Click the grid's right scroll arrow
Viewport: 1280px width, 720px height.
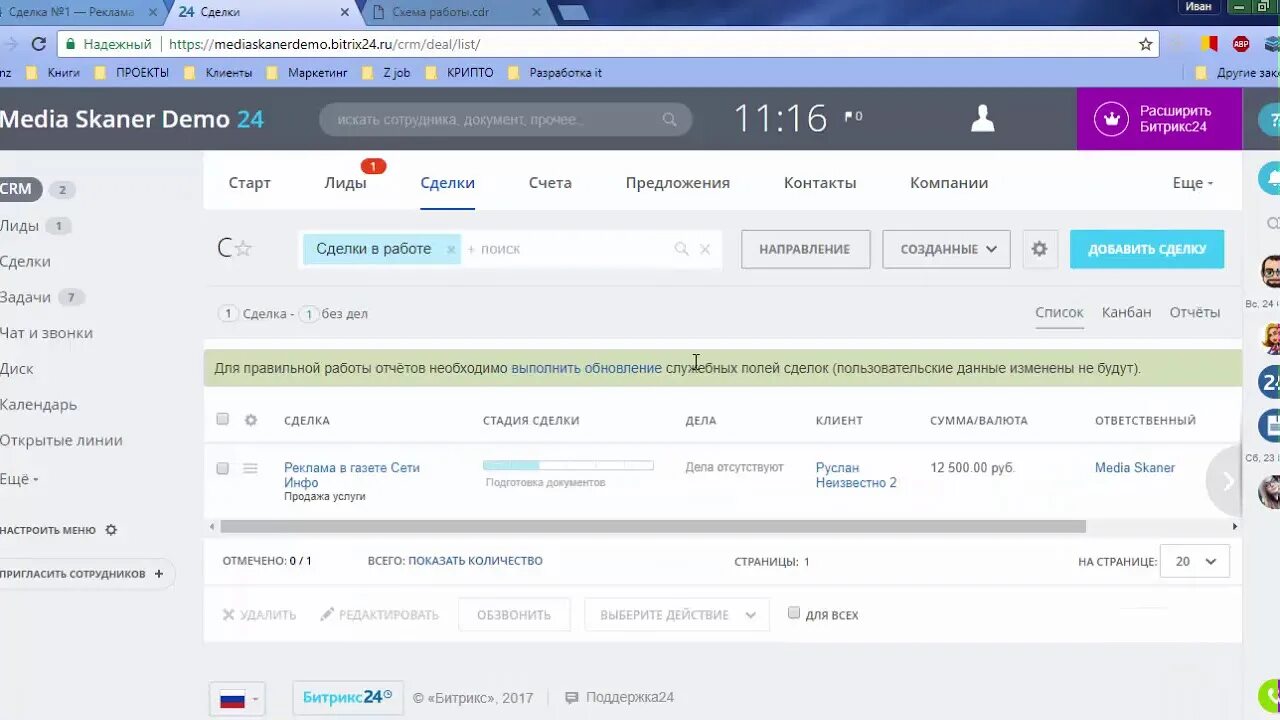click(x=1235, y=526)
